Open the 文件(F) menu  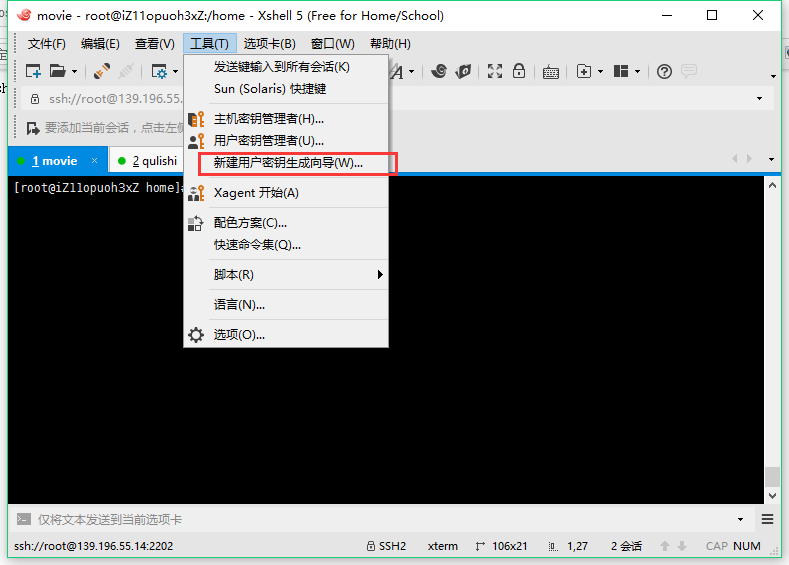tap(46, 44)
